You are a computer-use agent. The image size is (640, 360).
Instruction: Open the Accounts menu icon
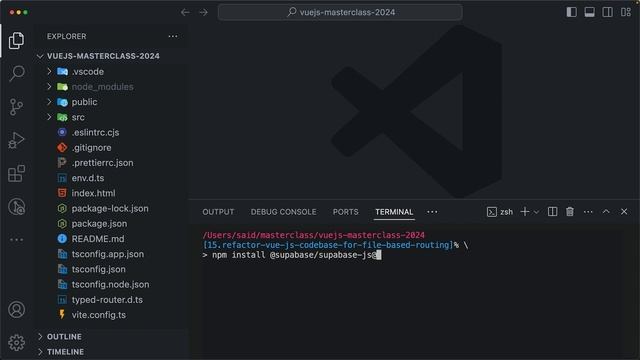click(x=16, y=310)
